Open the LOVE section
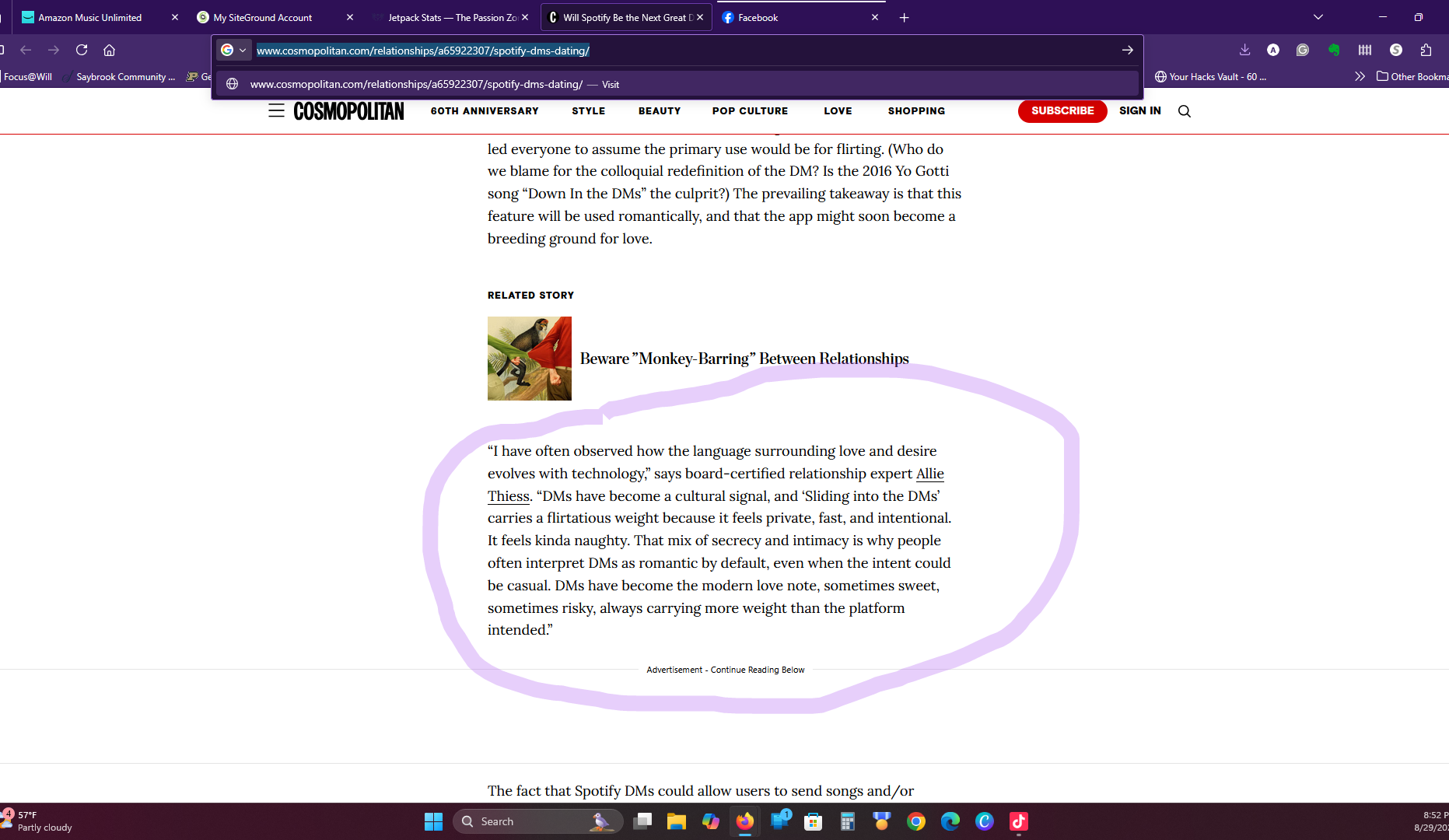1449x840 pixels. 838,110
